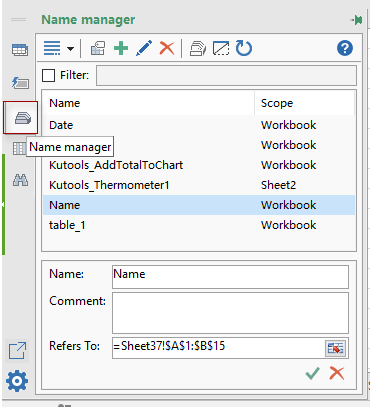Click the blue pencil edit name icon
This screenshot has width=370, height=407.
144,48
